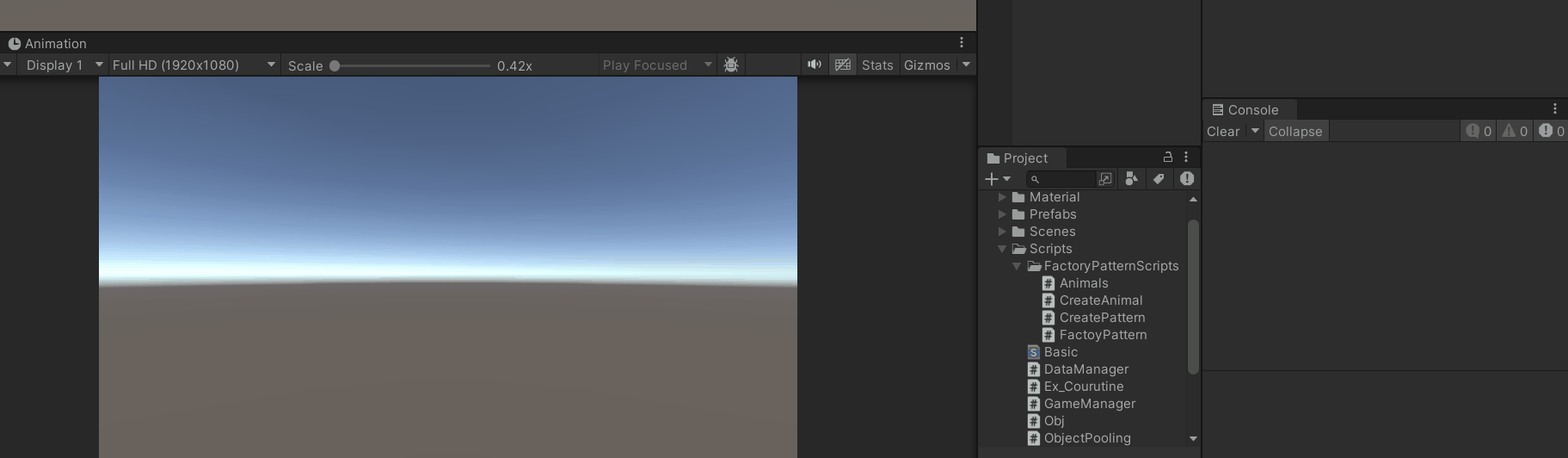Filter Project assets by label

pyautogui.click(x=1159, y=178)
